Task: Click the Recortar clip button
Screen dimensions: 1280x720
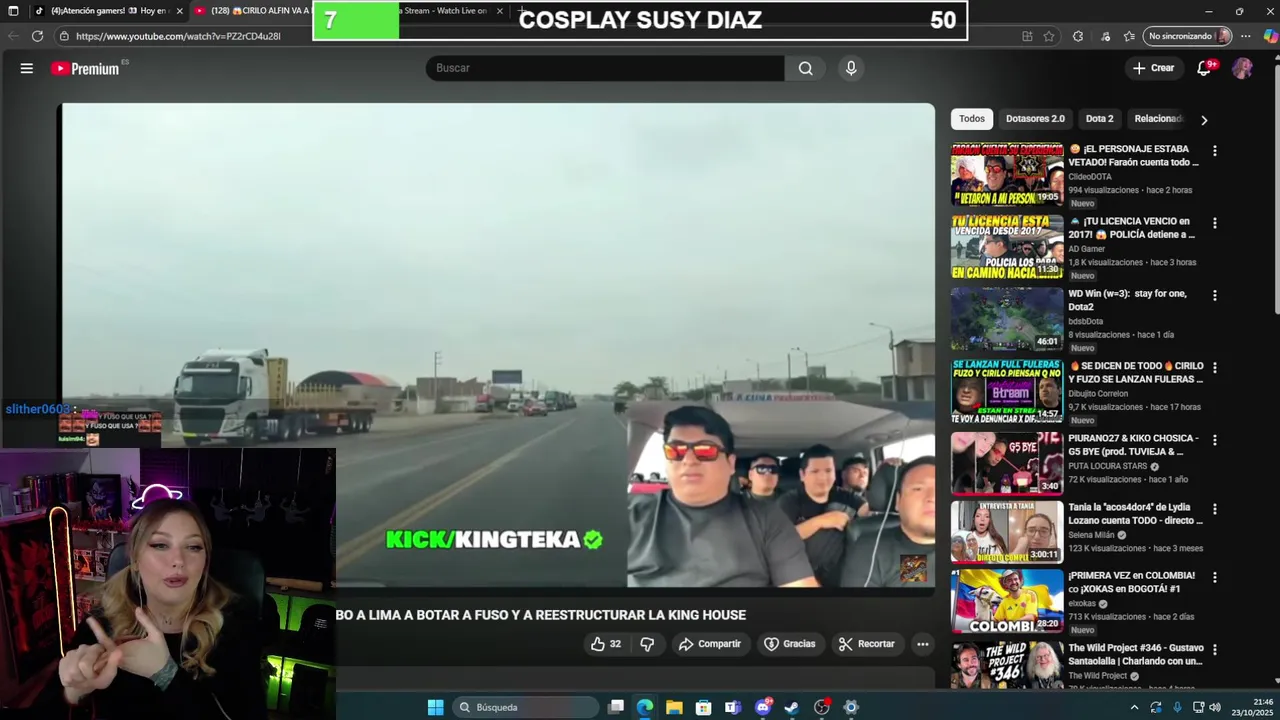Action: tap(866, 644)
